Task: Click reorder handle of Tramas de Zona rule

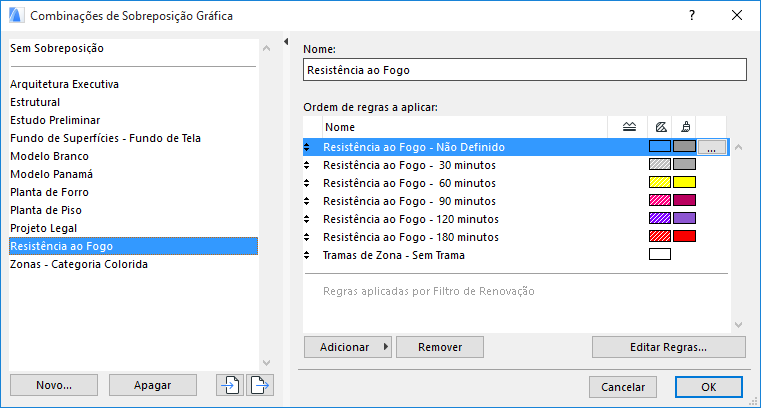Action: 308,255
